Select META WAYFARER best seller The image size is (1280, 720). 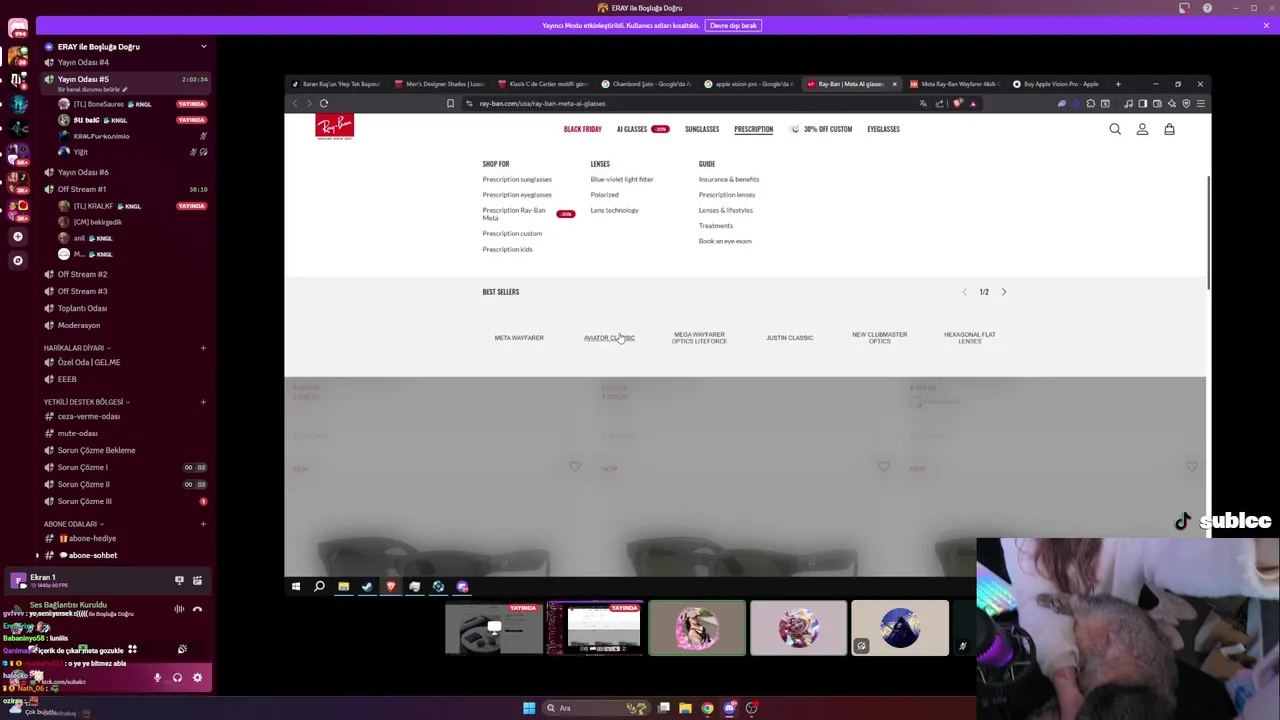click(x=519, y=338)
